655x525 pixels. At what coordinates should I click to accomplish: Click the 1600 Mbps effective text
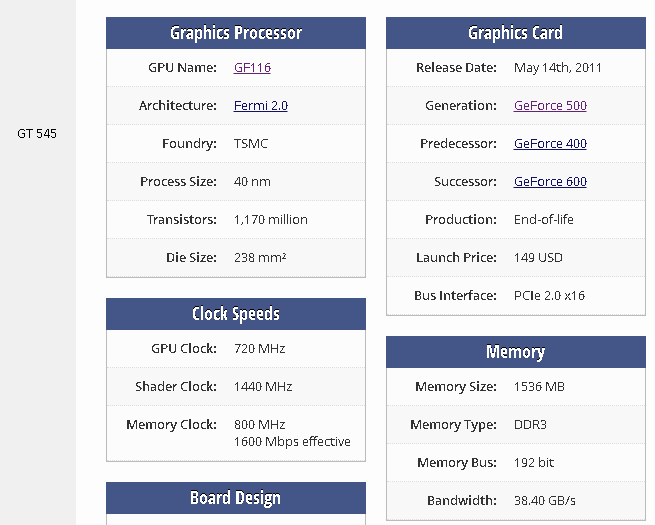coord(292,441)
